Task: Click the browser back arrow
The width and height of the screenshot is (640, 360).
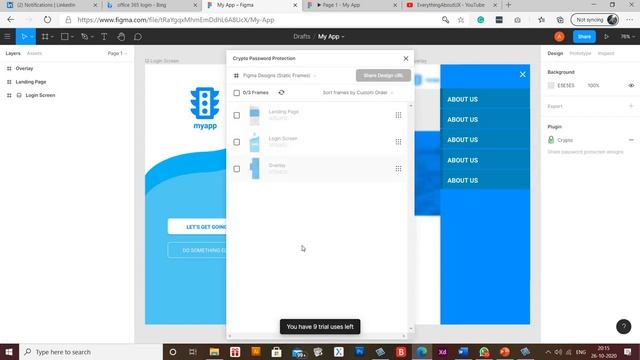Action: pos(11,20)
